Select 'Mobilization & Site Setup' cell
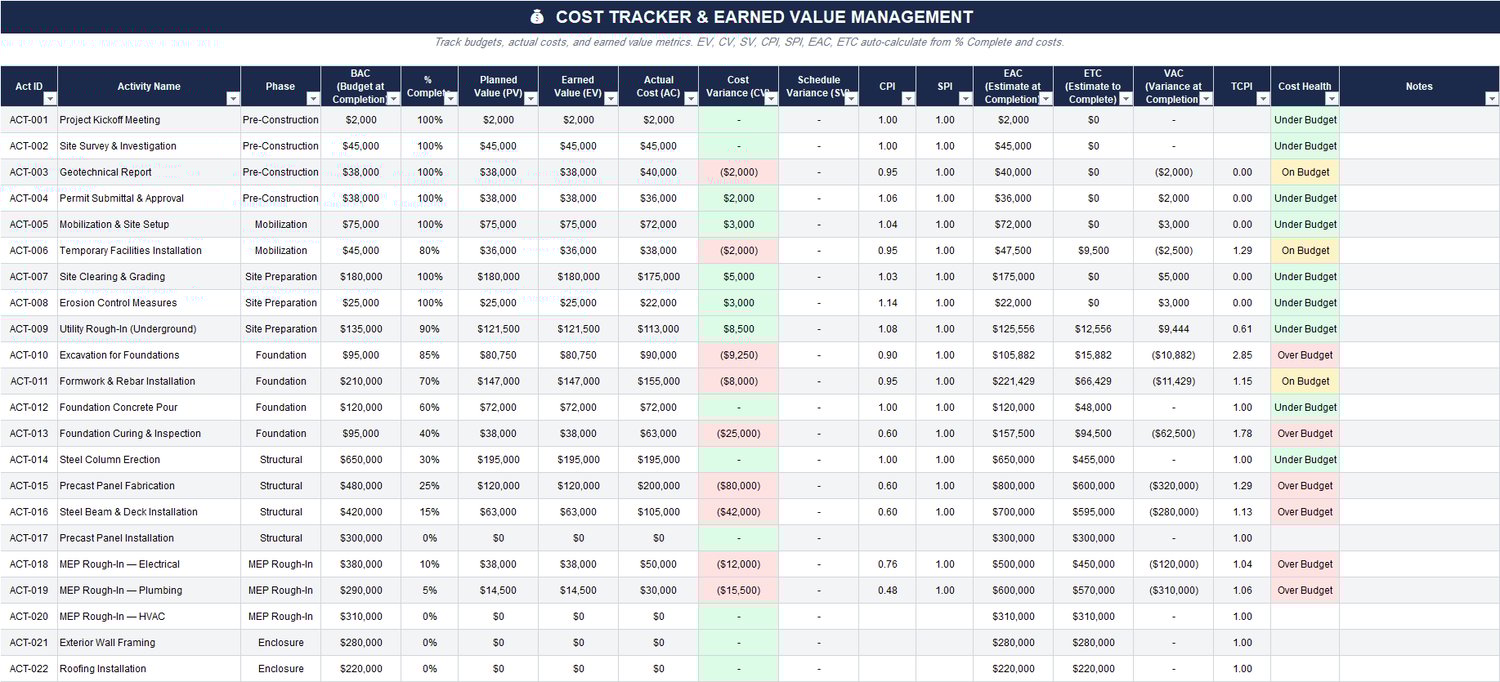Viewport: 1500px width, 682px height. click(149, 224)
